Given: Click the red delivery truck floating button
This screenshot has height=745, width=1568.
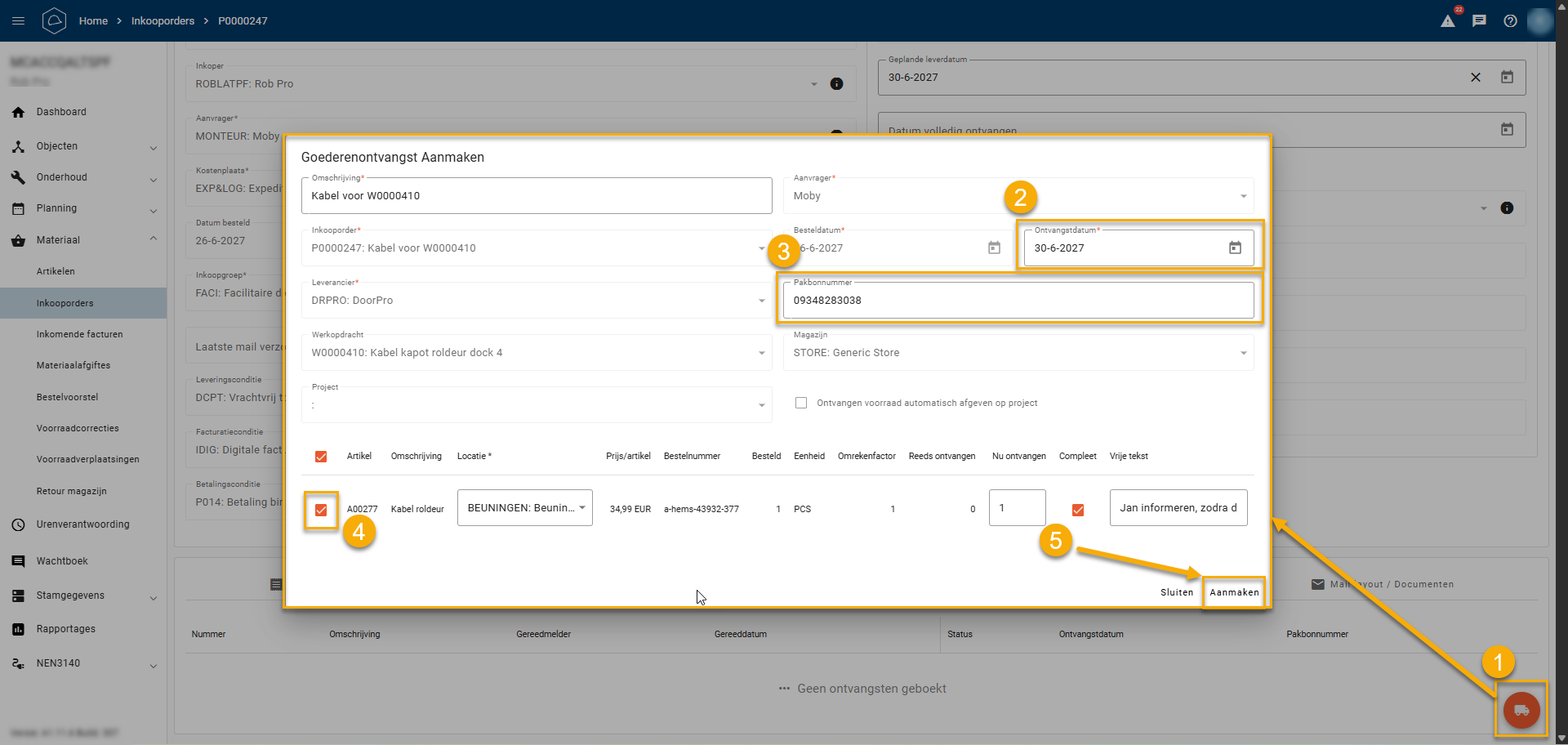Looking at the screenshot, I should pos(1521,710).
